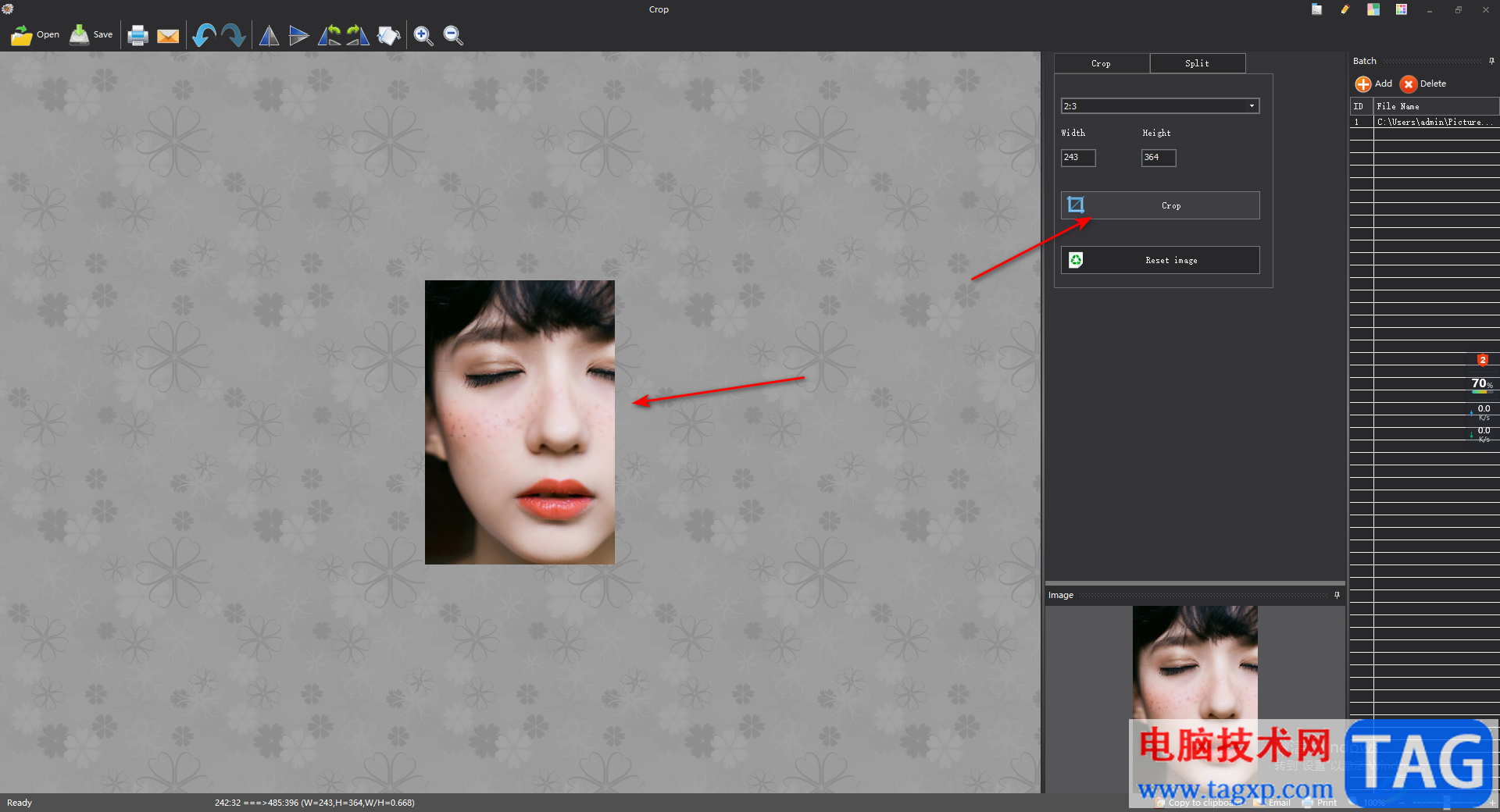This screenshot has height=812, width=1500.
Task: Open an image file with the Open button
Action: pyautogui.click(x=35, y=35)
